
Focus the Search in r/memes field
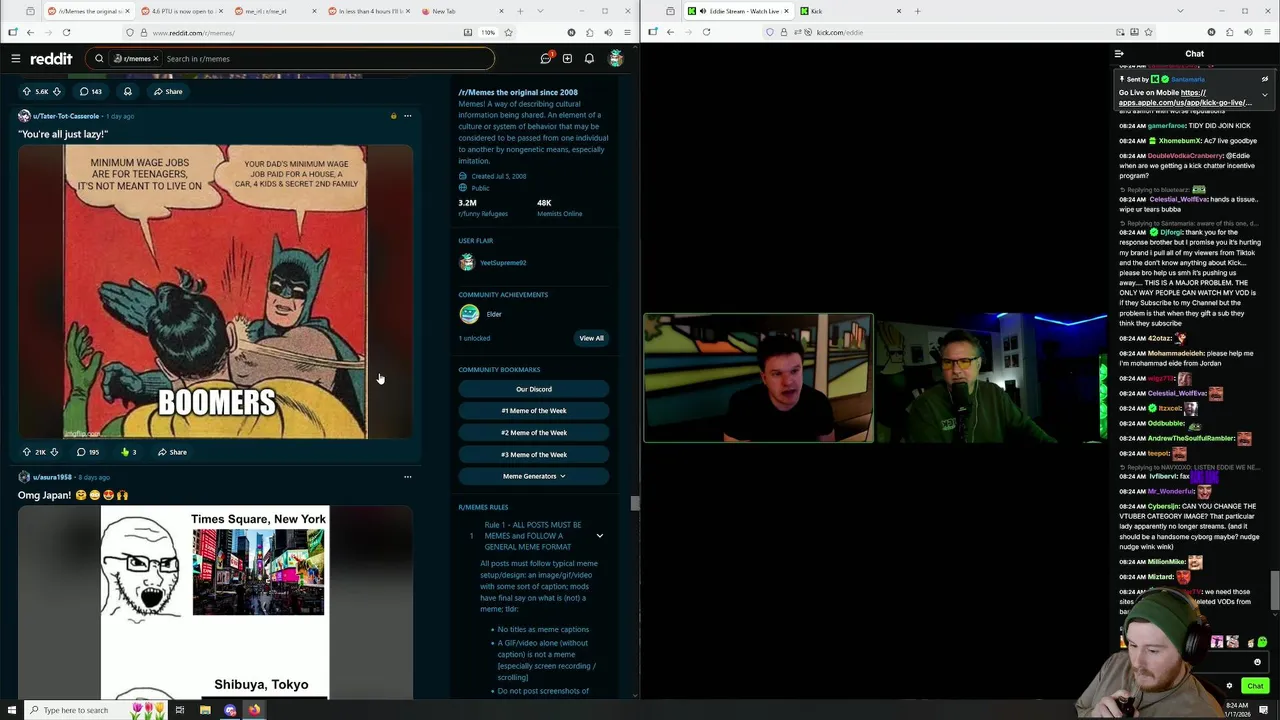click(x=325, y=59)
